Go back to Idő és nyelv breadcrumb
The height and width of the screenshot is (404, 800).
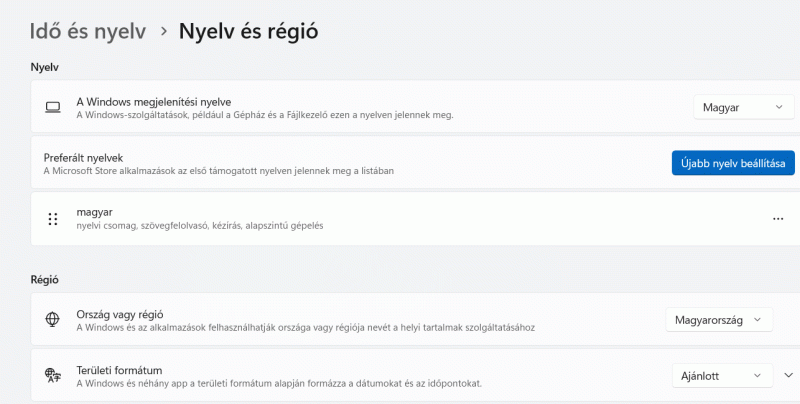[86, 31]
